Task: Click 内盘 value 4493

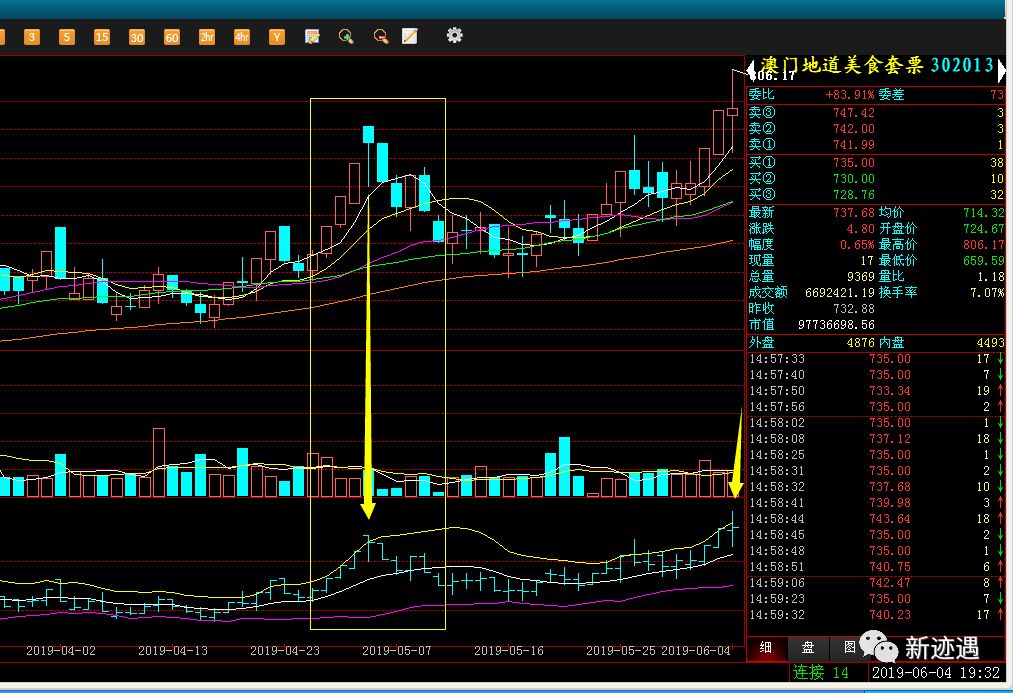Action: click(x=990, y=343)
